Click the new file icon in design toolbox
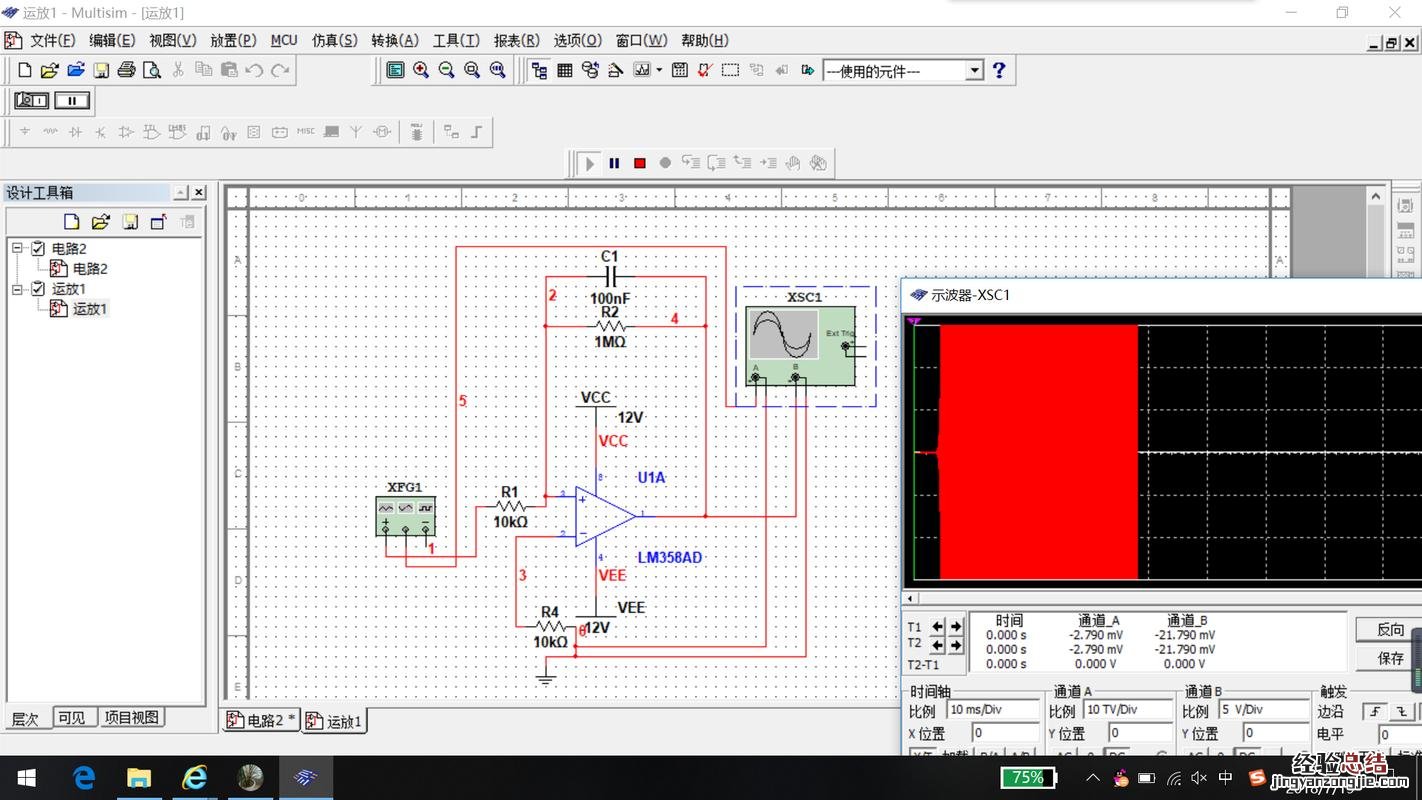The image size is (1422, 800). click(71, 222)
